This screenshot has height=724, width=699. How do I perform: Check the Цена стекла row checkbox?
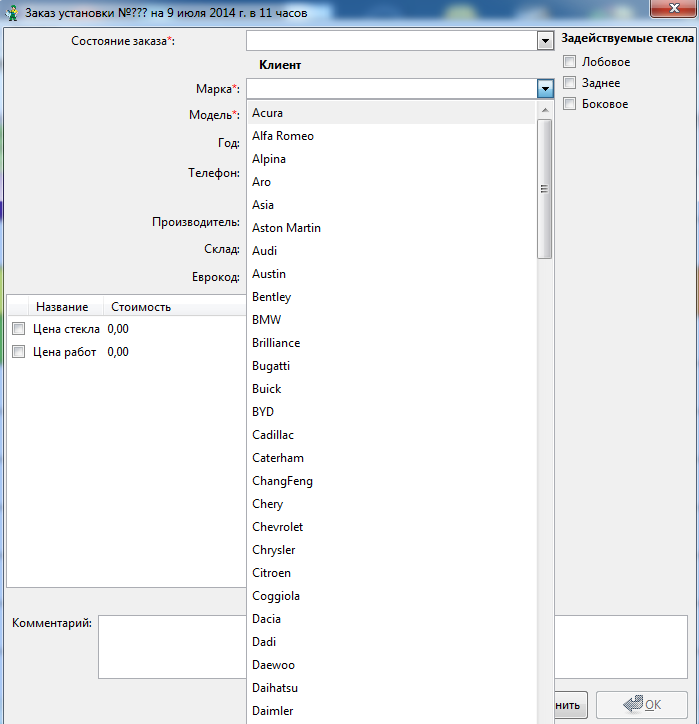(18, 329)
